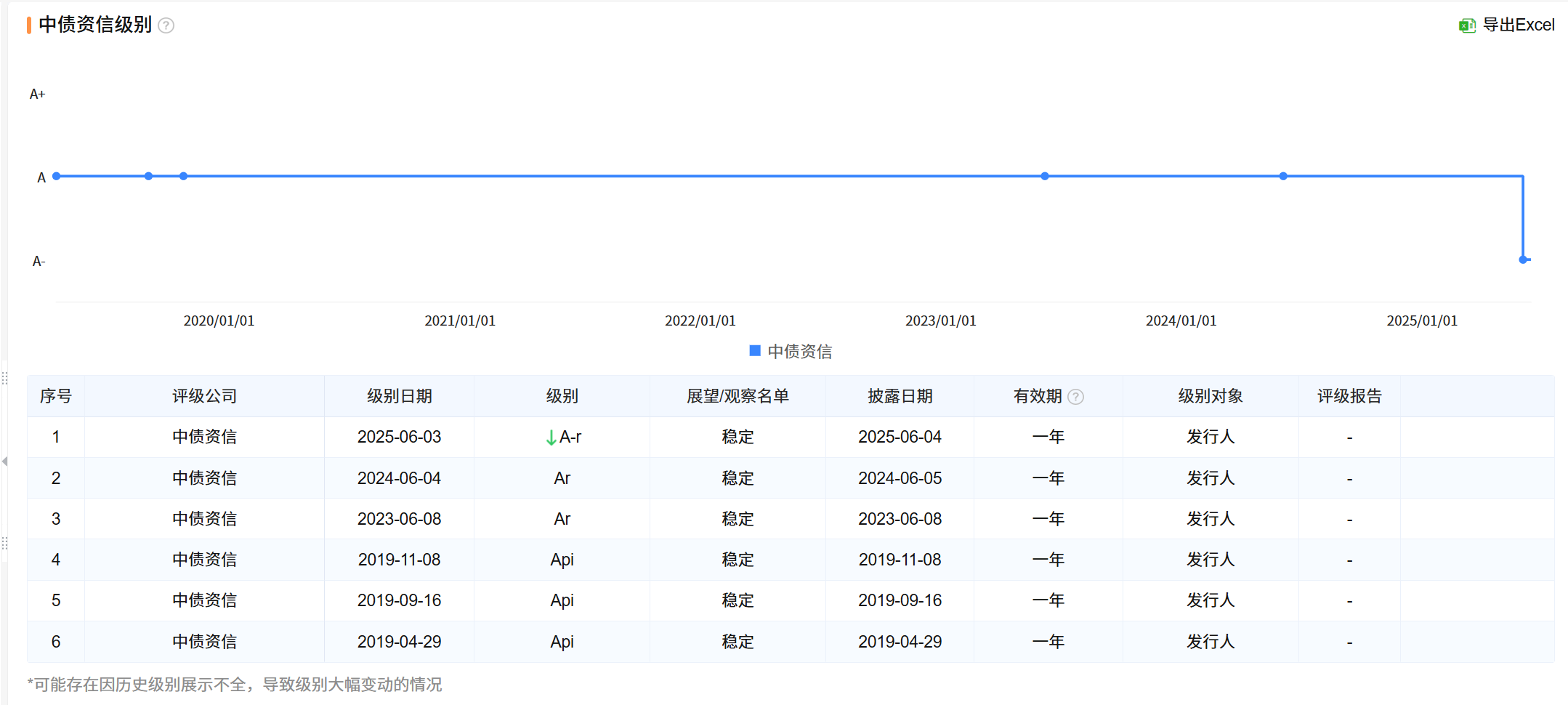Click chart data point near mid-2024
The width and height of the screenshot is (1568, 705).
pyautogui.click(x=1283, y=176)
